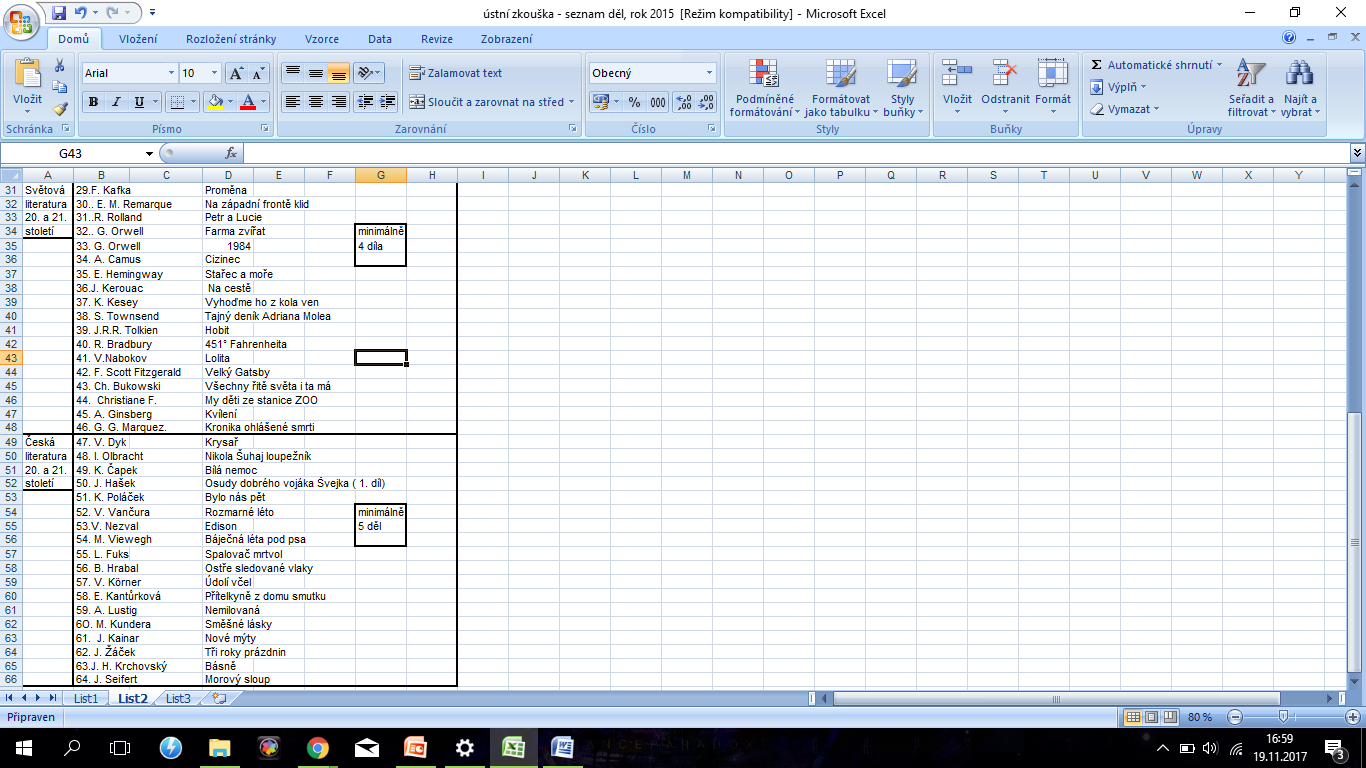Screen dimensions: 1366x768
Task: Toggle bold formatting
Action: pos(93,102)
